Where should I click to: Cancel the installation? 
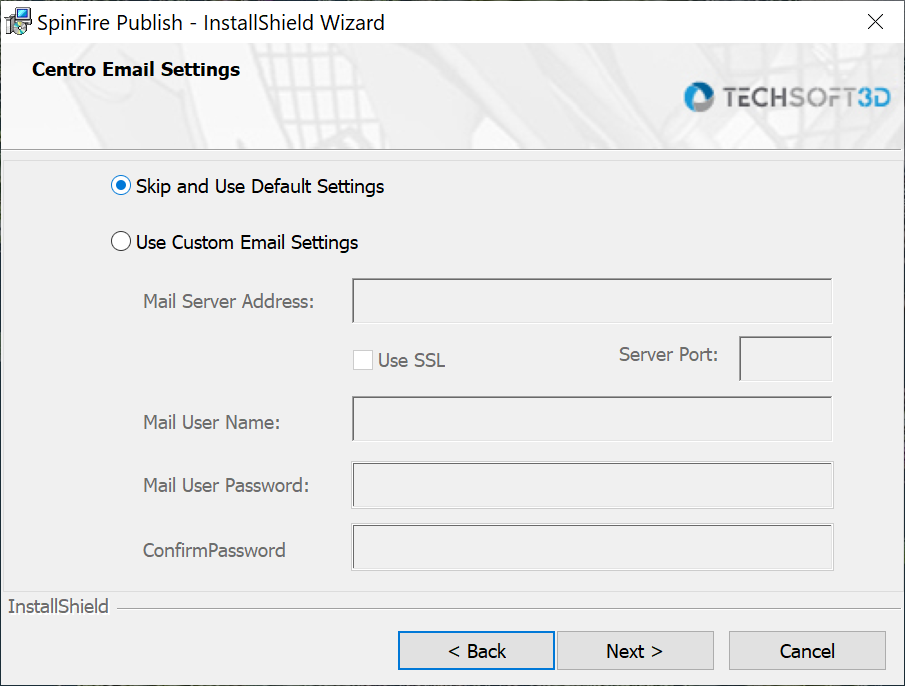(807, 651)
